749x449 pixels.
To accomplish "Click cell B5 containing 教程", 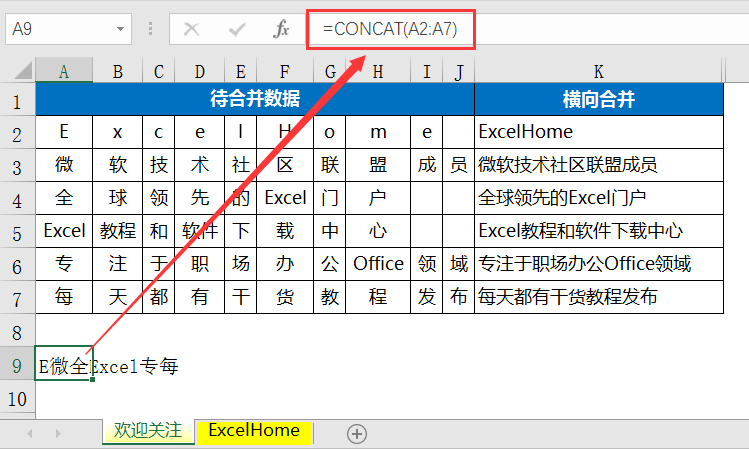I will 118,231.
